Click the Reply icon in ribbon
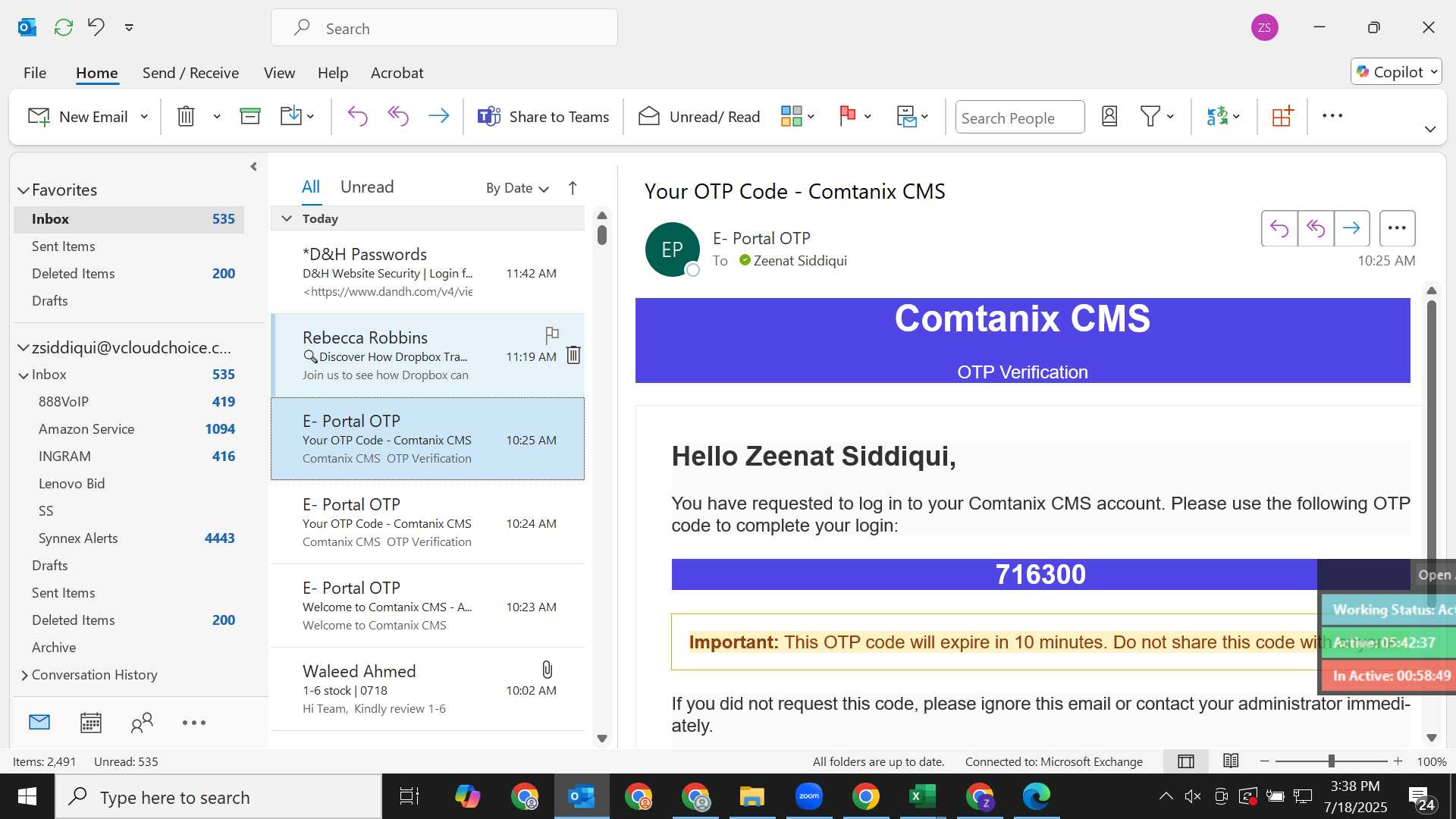Image resolution: width=1456 pixels, height=819 pixels. coord(357,117)
